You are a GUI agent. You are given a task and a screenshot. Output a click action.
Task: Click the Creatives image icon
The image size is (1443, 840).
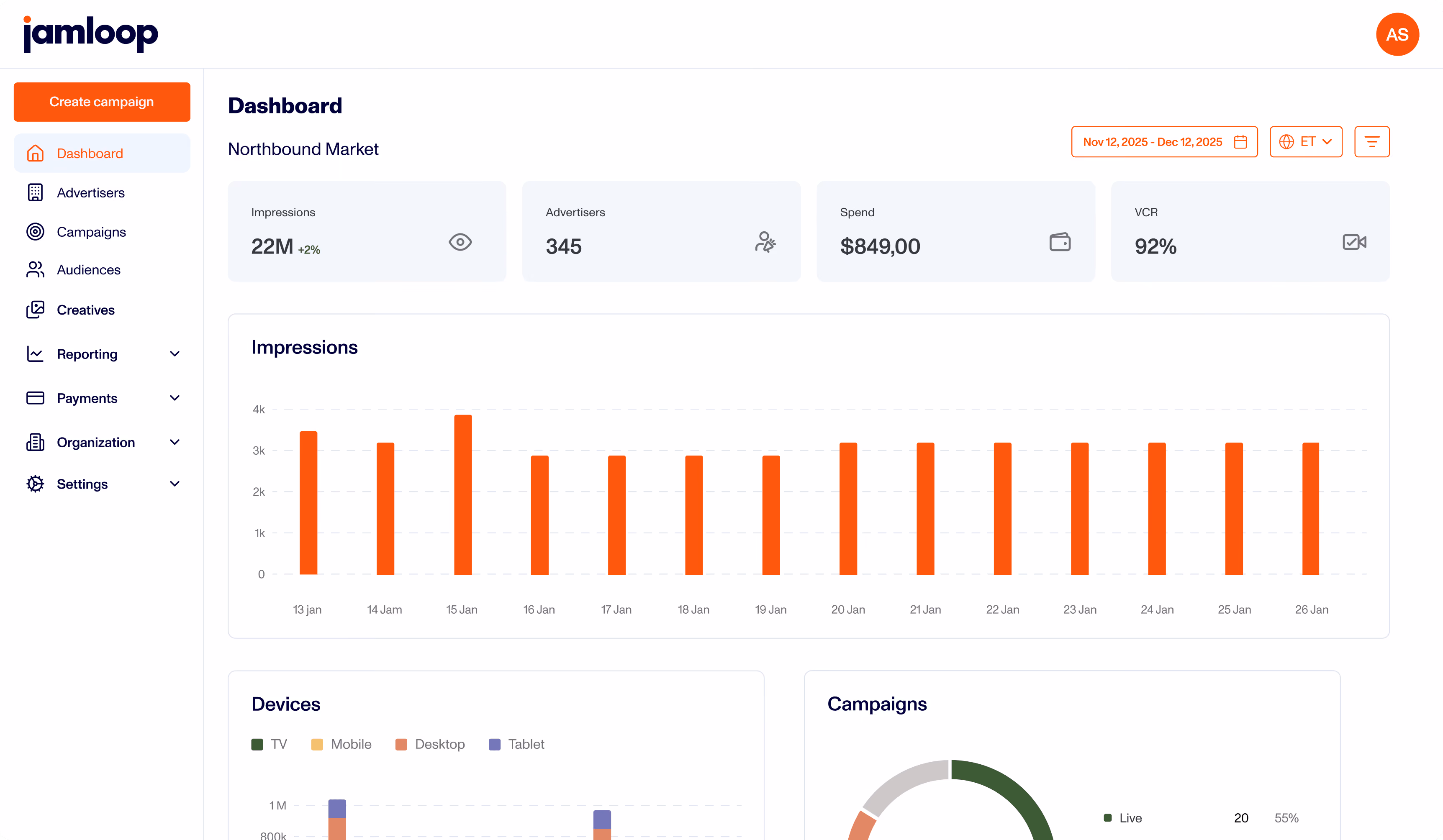[36, 310]
